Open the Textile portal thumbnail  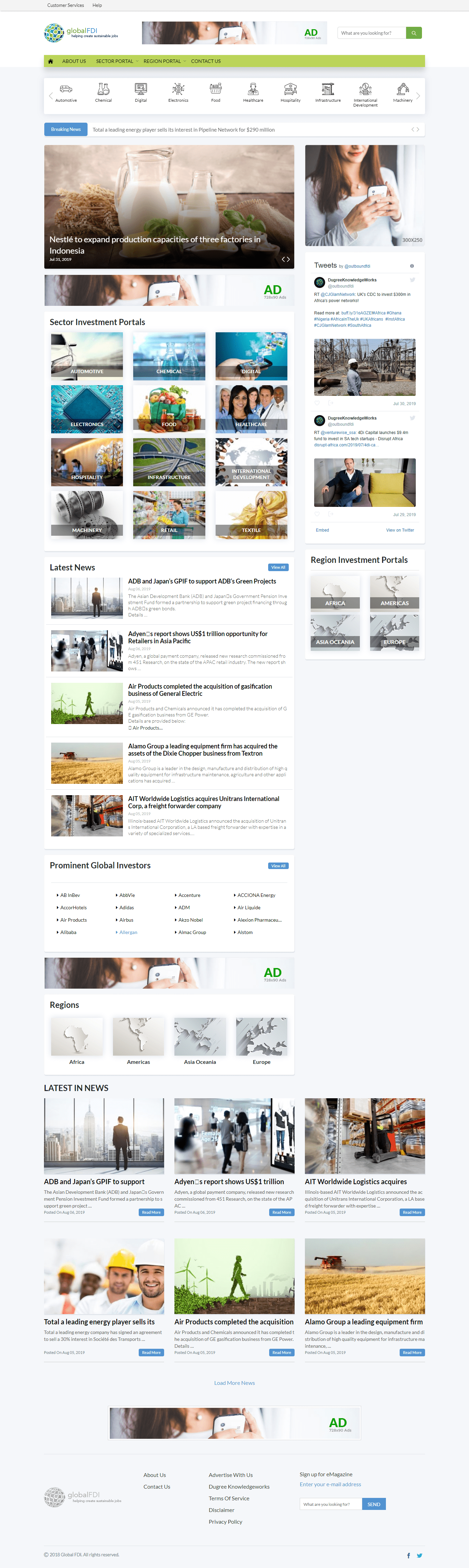[251, 515]
